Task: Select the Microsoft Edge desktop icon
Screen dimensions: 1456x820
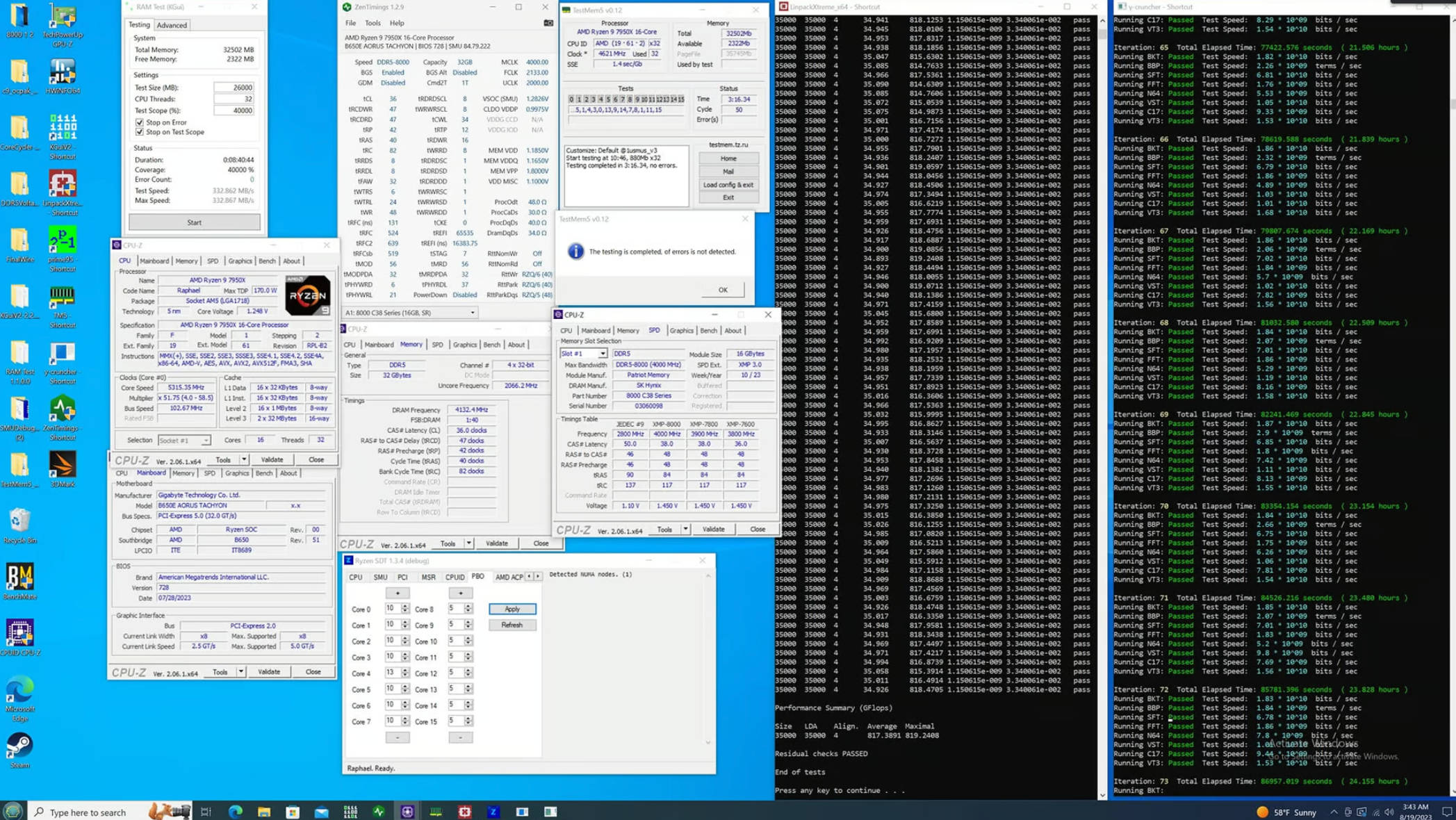Action: click(x=20, y=698)
